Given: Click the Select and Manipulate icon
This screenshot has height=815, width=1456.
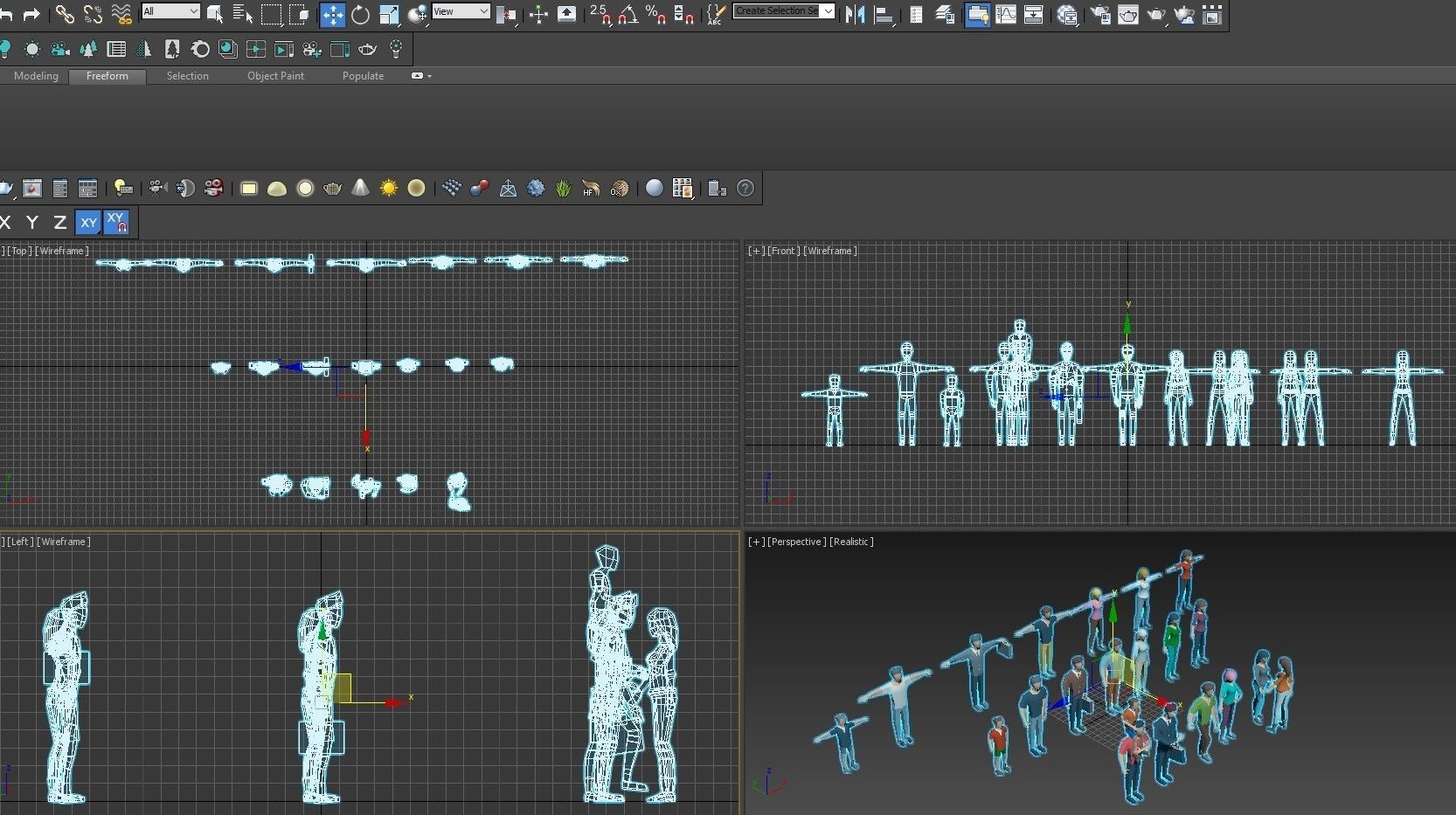Looking at the screenshot, I should [538, 14].
